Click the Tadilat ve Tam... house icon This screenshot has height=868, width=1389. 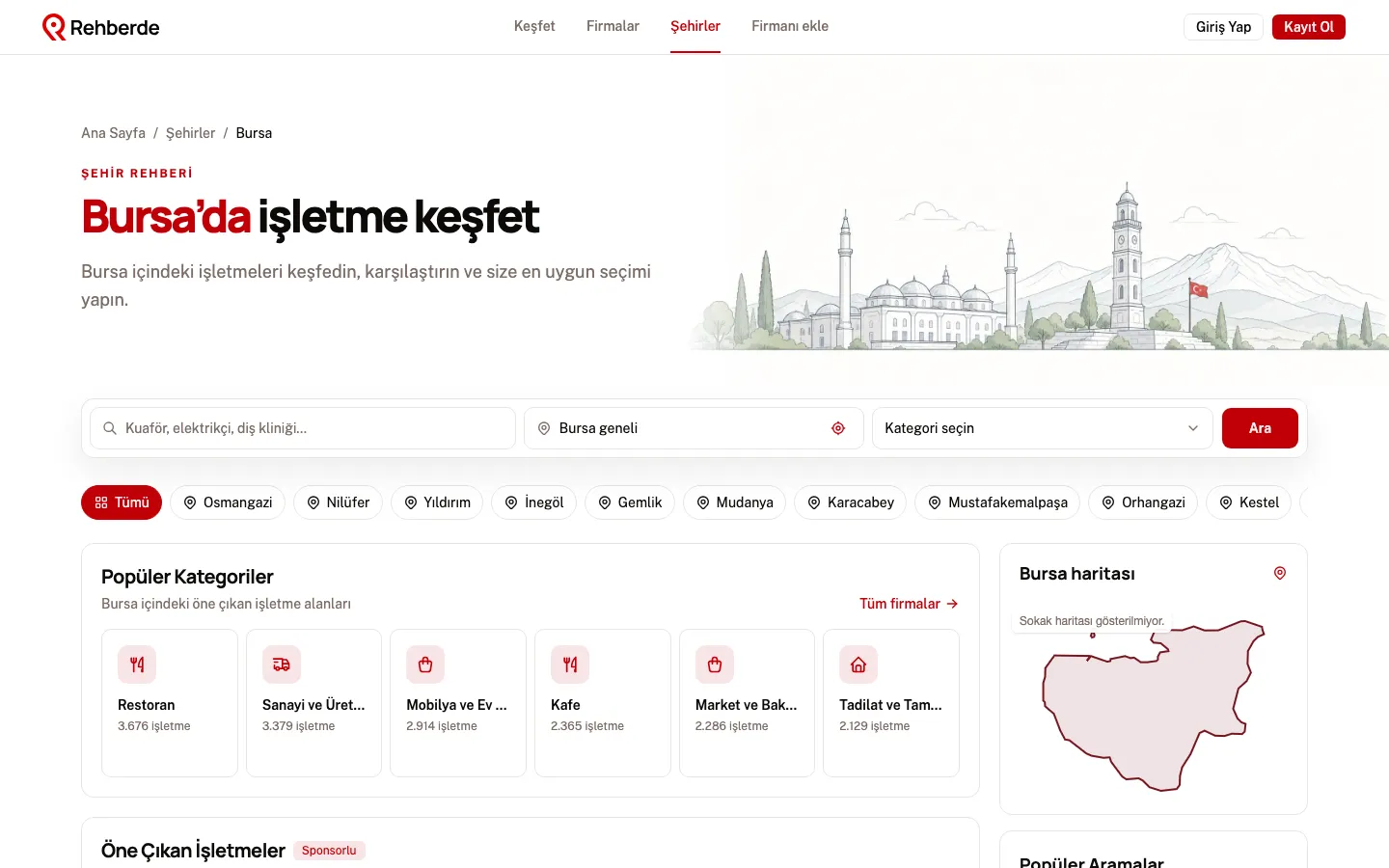pyautogui.click(x=858, y=665)
